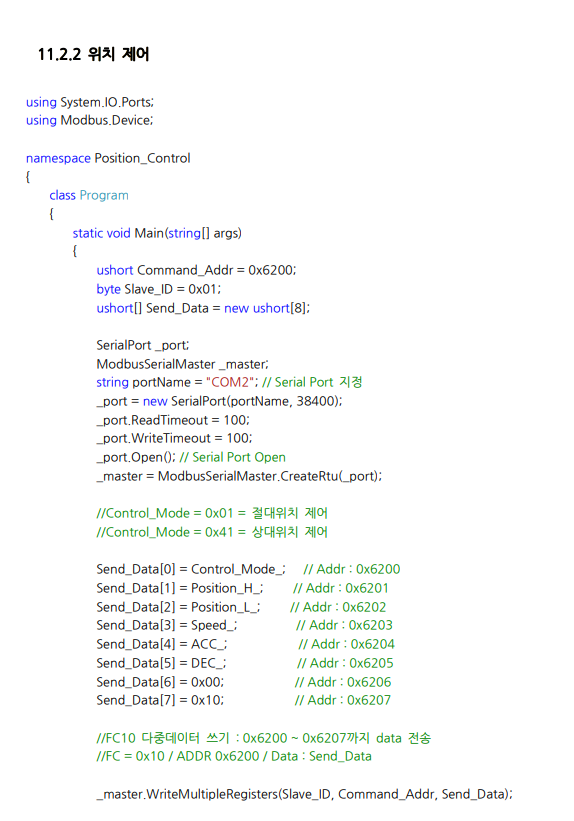
Task: Click the comment '//FC10 다중데이터 쓰기' line
Action: tap(263, 738)
